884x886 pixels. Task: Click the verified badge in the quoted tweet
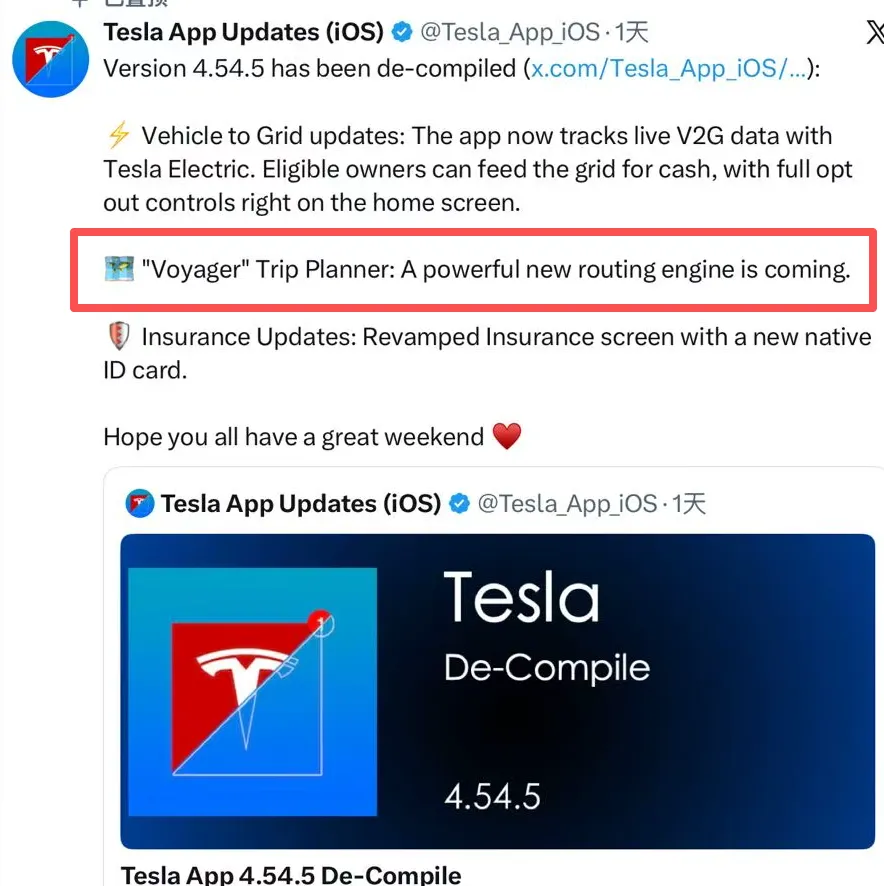click(459, 503)
